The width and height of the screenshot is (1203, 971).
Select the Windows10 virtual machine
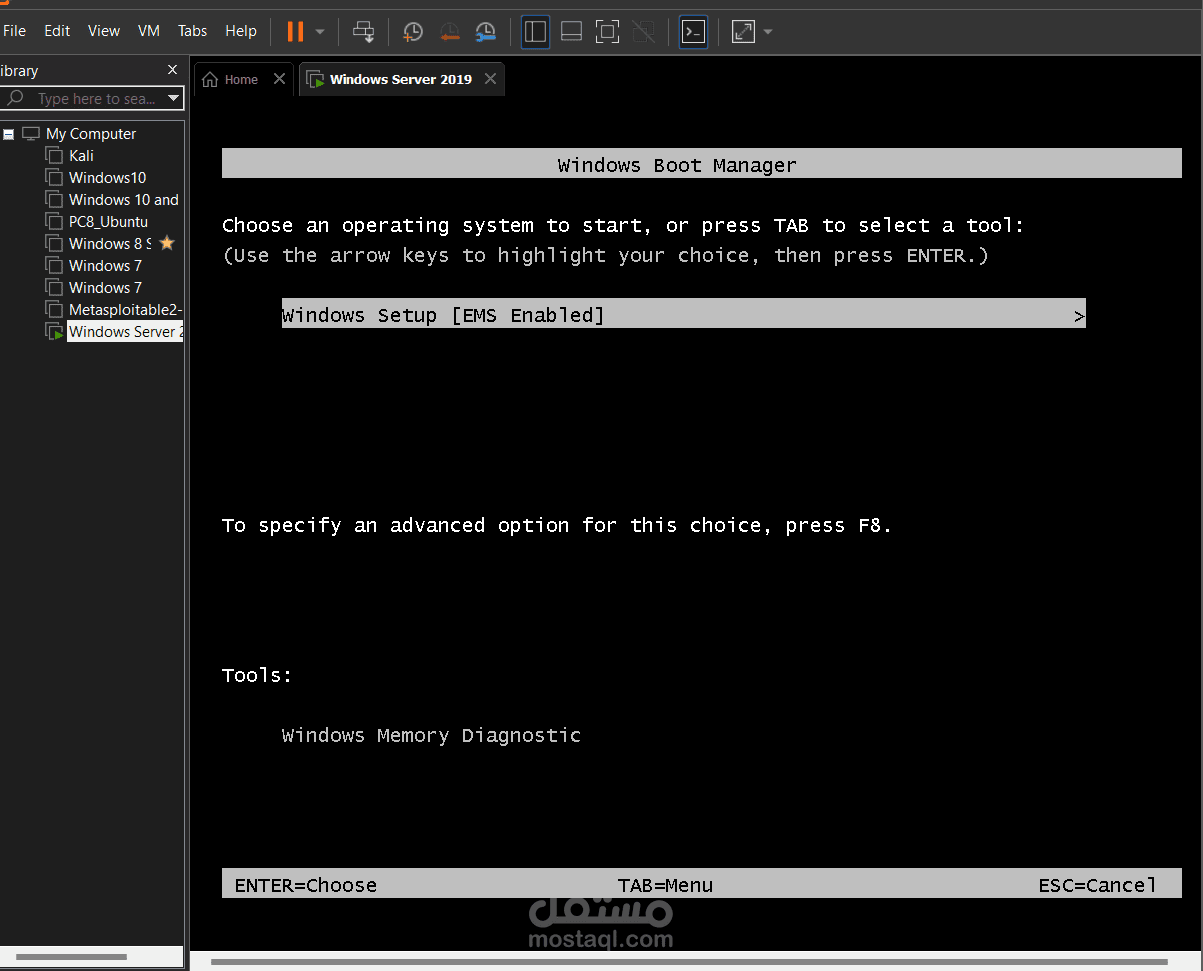[x=107, y=178]
